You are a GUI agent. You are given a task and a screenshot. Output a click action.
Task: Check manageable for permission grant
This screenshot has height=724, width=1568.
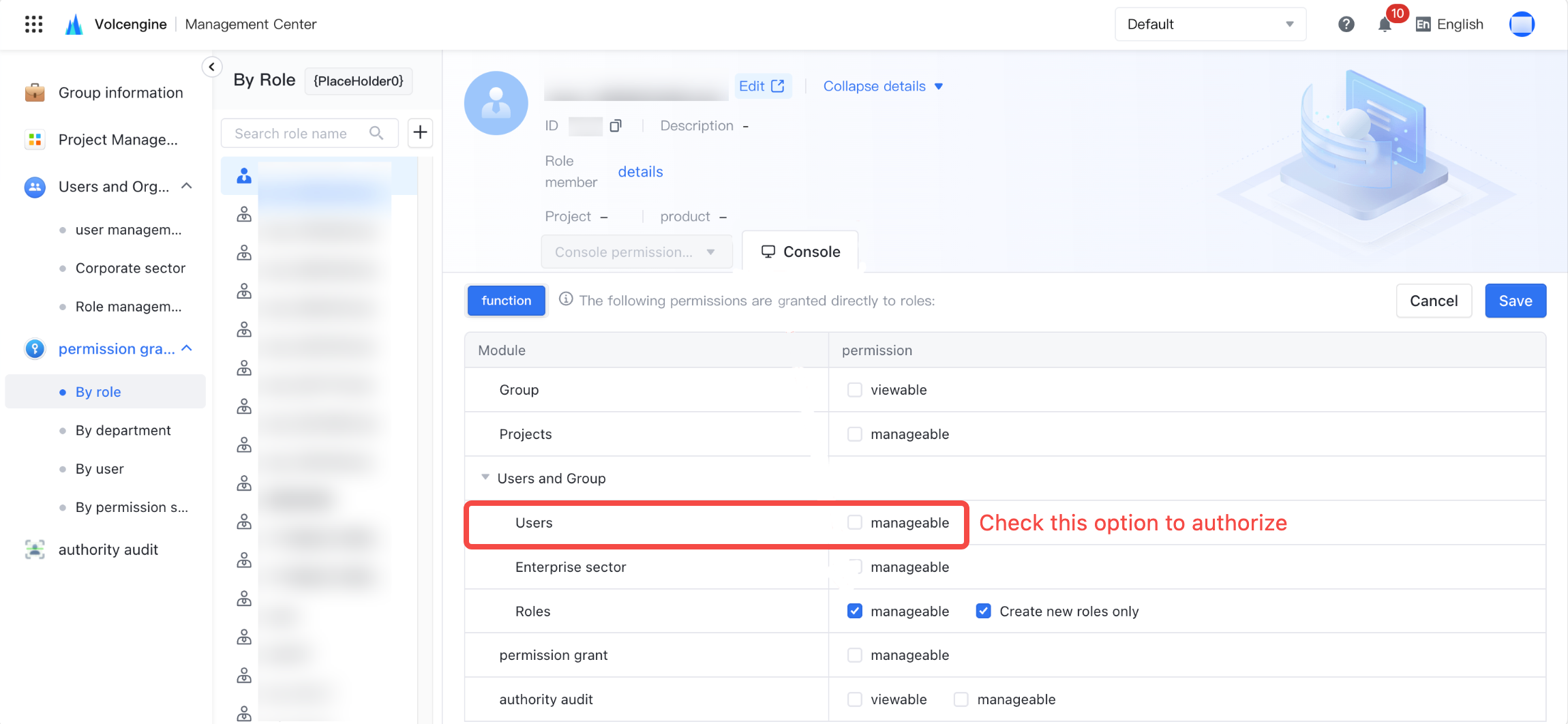(855, 655)
